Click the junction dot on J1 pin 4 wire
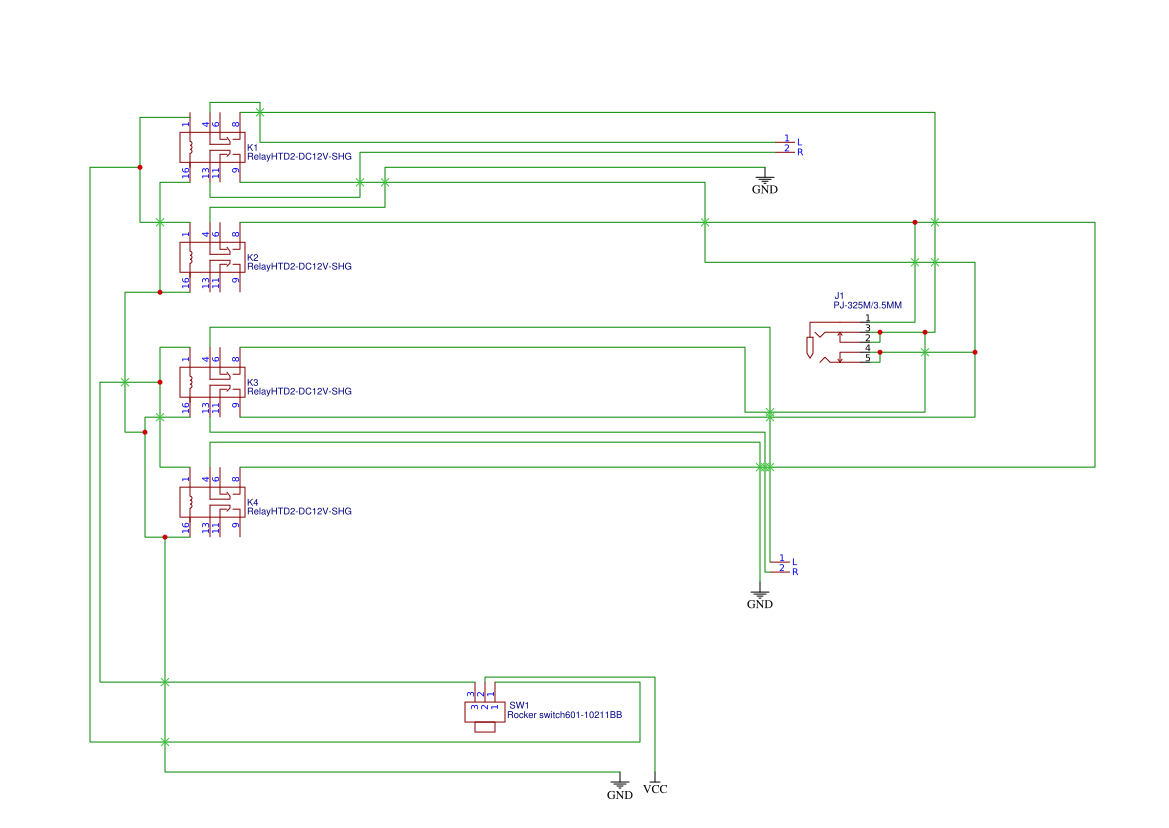Image resolution: width=1169 pixels, height=828 pixels. point(880,352)
